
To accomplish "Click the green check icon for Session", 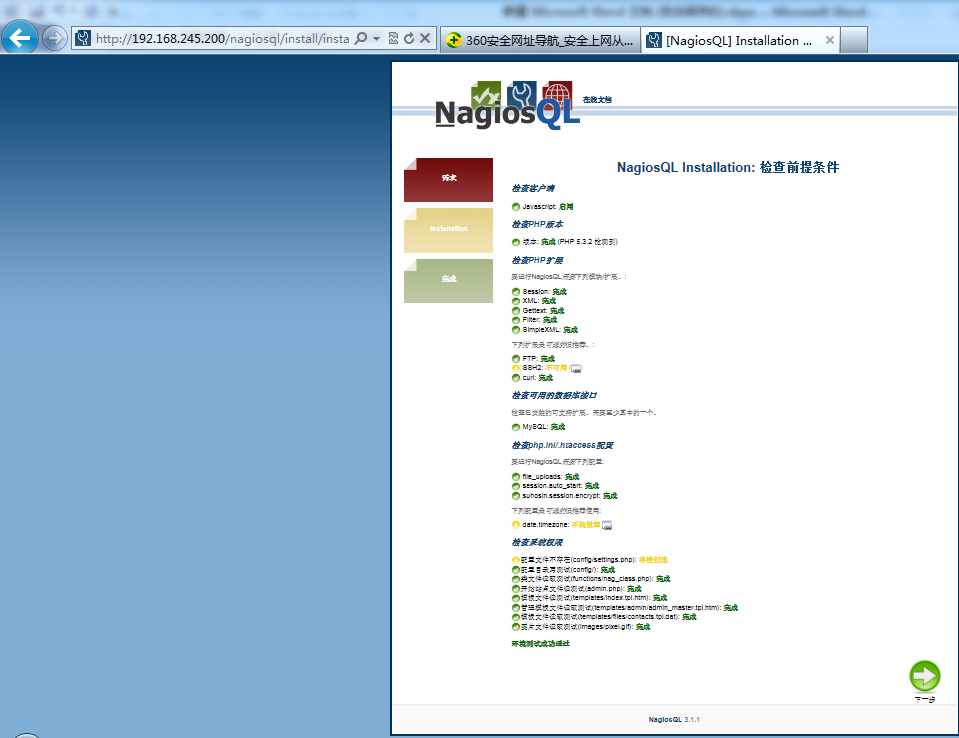I will click(516, 292).
